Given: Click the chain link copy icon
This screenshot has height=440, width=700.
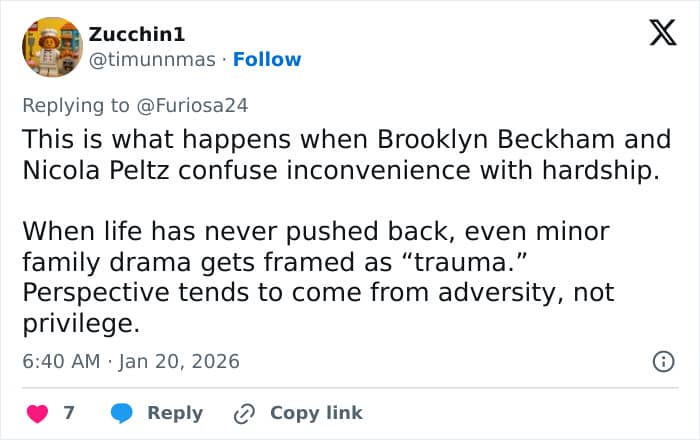Looking at the screenshot, I should point(244,413).
